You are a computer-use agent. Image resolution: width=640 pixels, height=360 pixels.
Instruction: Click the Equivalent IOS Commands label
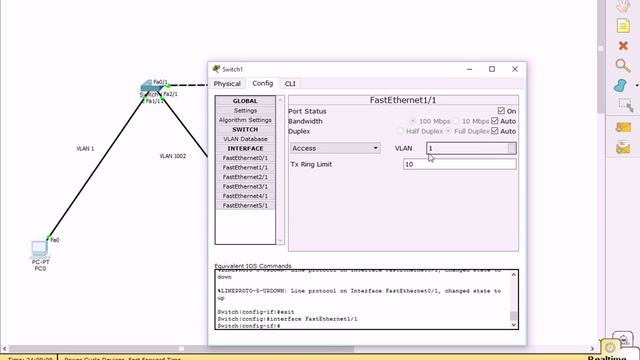253,266
